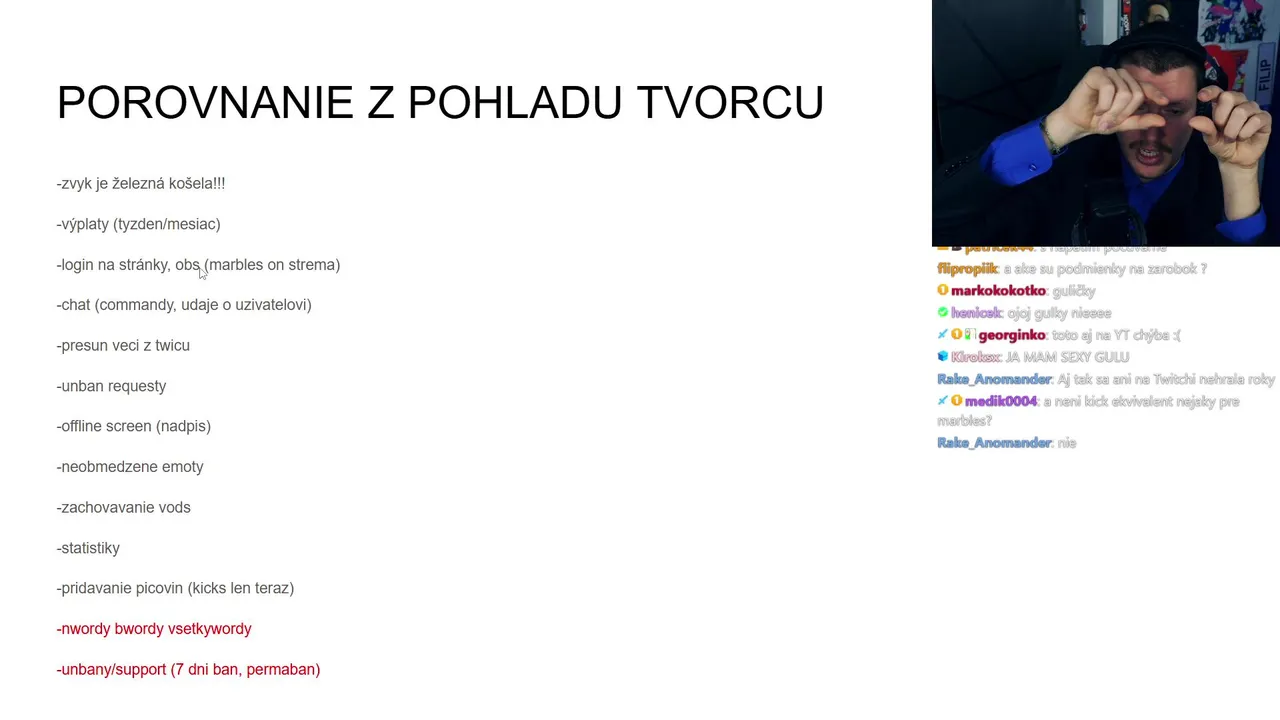This screenshot has width=1280, height=720.
Task: Click henicek's green checkmark badge
Action: [x=942, y=312]
